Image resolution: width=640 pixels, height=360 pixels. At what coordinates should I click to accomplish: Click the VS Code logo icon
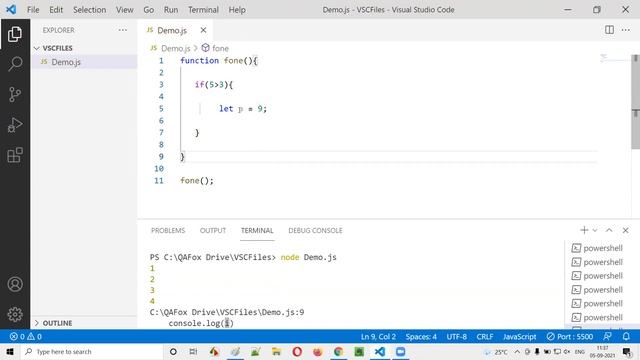pyautogui.click(x=11, y=9)
